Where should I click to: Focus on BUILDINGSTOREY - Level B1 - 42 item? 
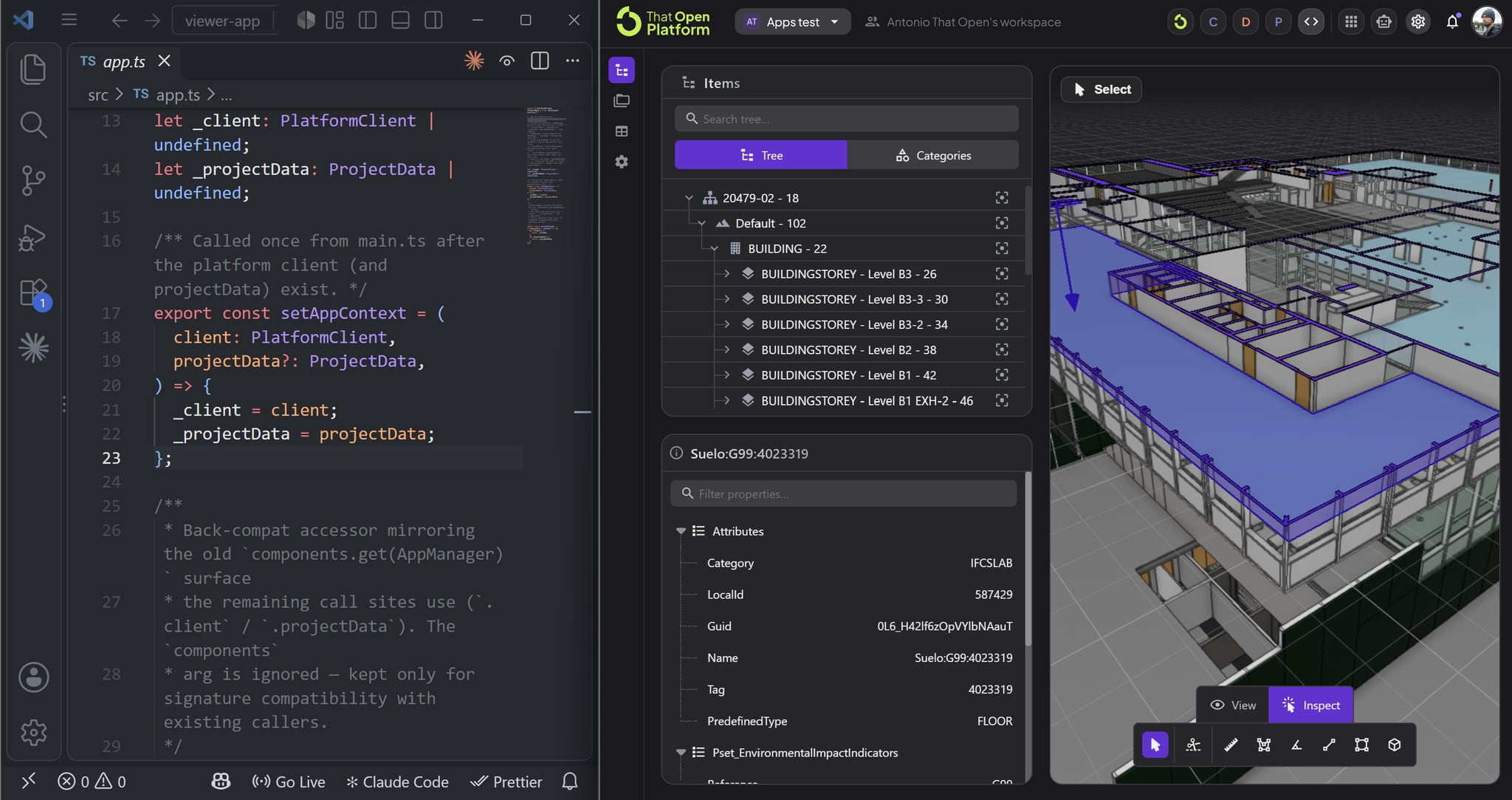pos(1001,375)
